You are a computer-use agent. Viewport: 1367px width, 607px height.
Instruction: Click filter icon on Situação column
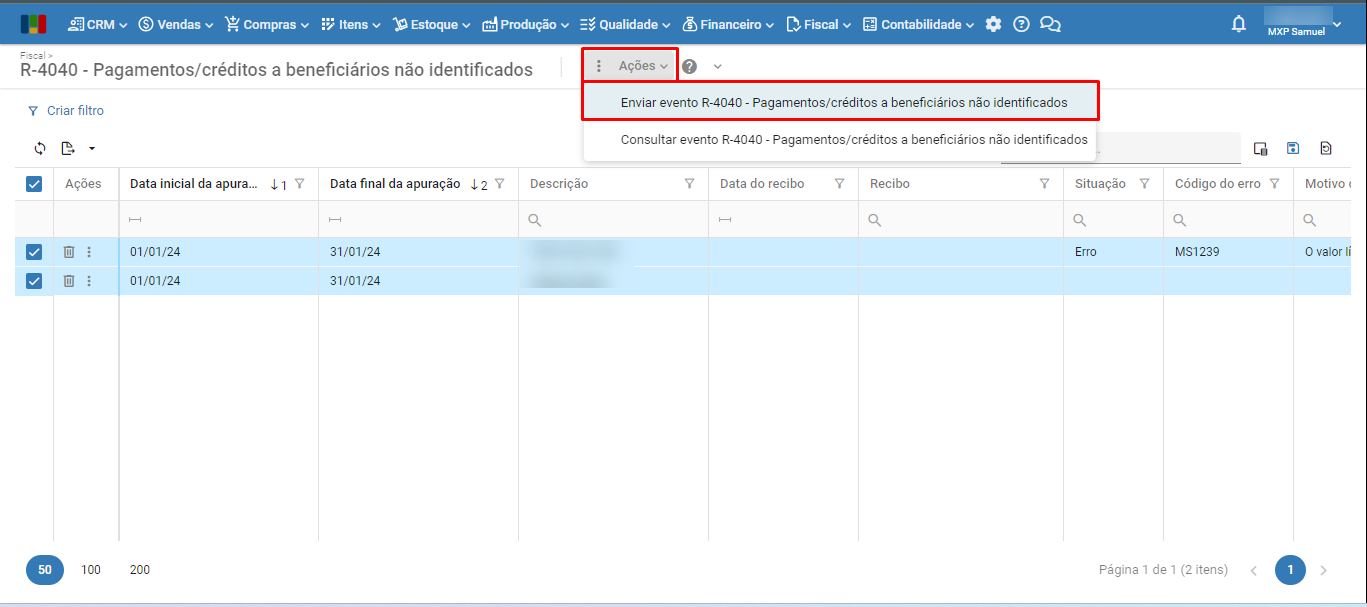click(x=1144, y=184)
